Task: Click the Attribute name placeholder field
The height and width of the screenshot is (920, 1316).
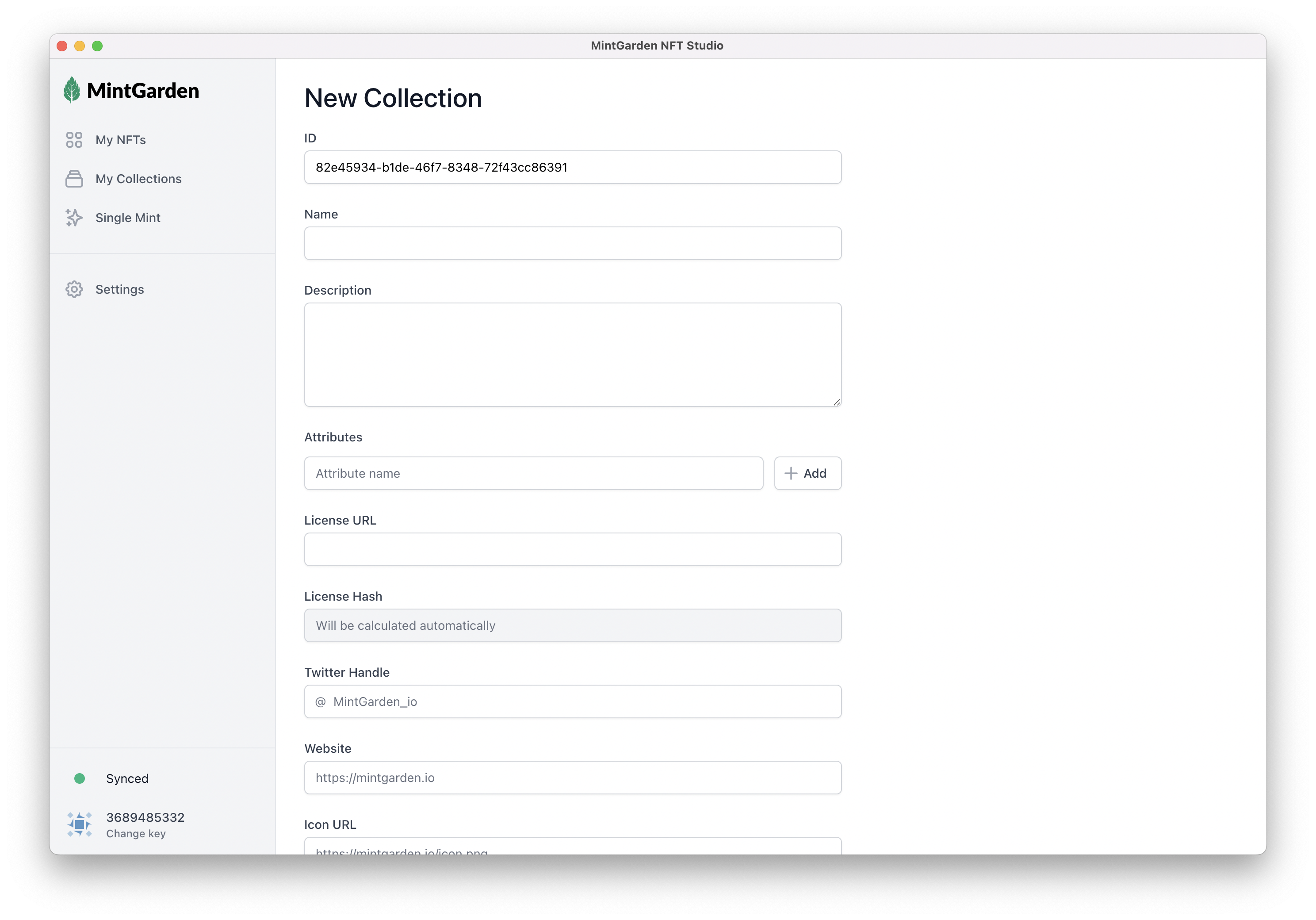Action: click(x=533, y=473)
